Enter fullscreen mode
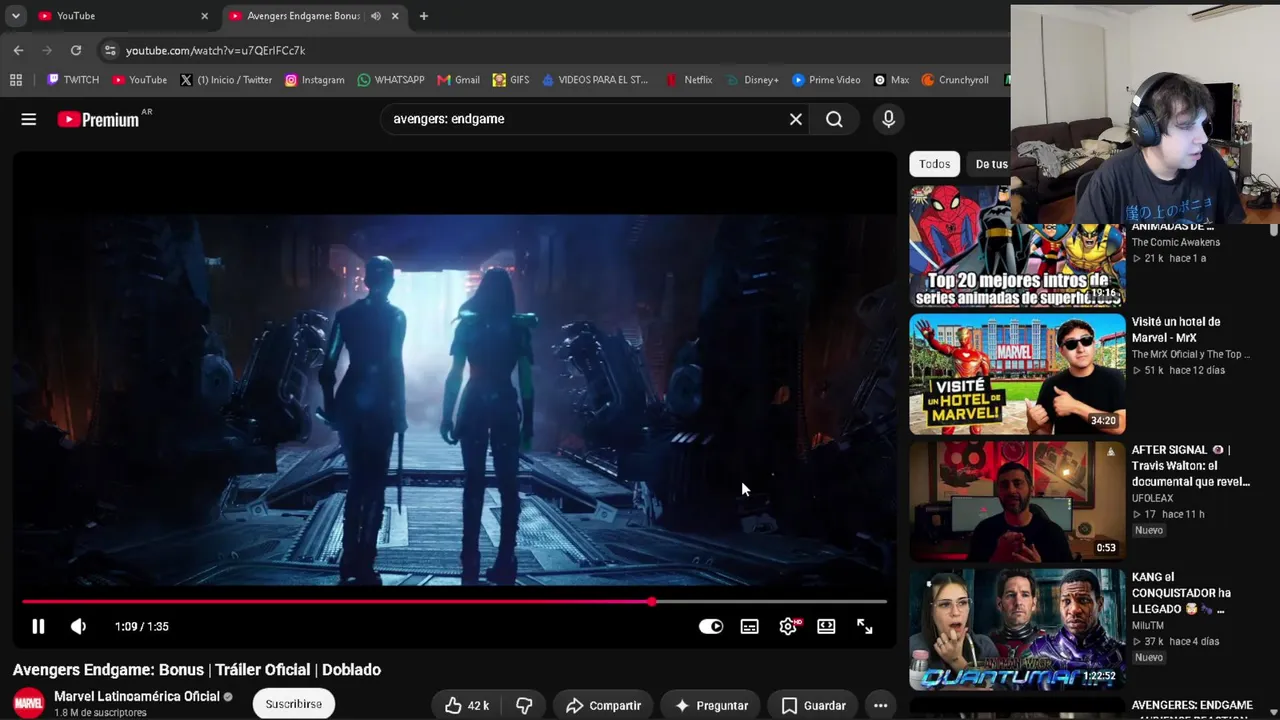 865,627
